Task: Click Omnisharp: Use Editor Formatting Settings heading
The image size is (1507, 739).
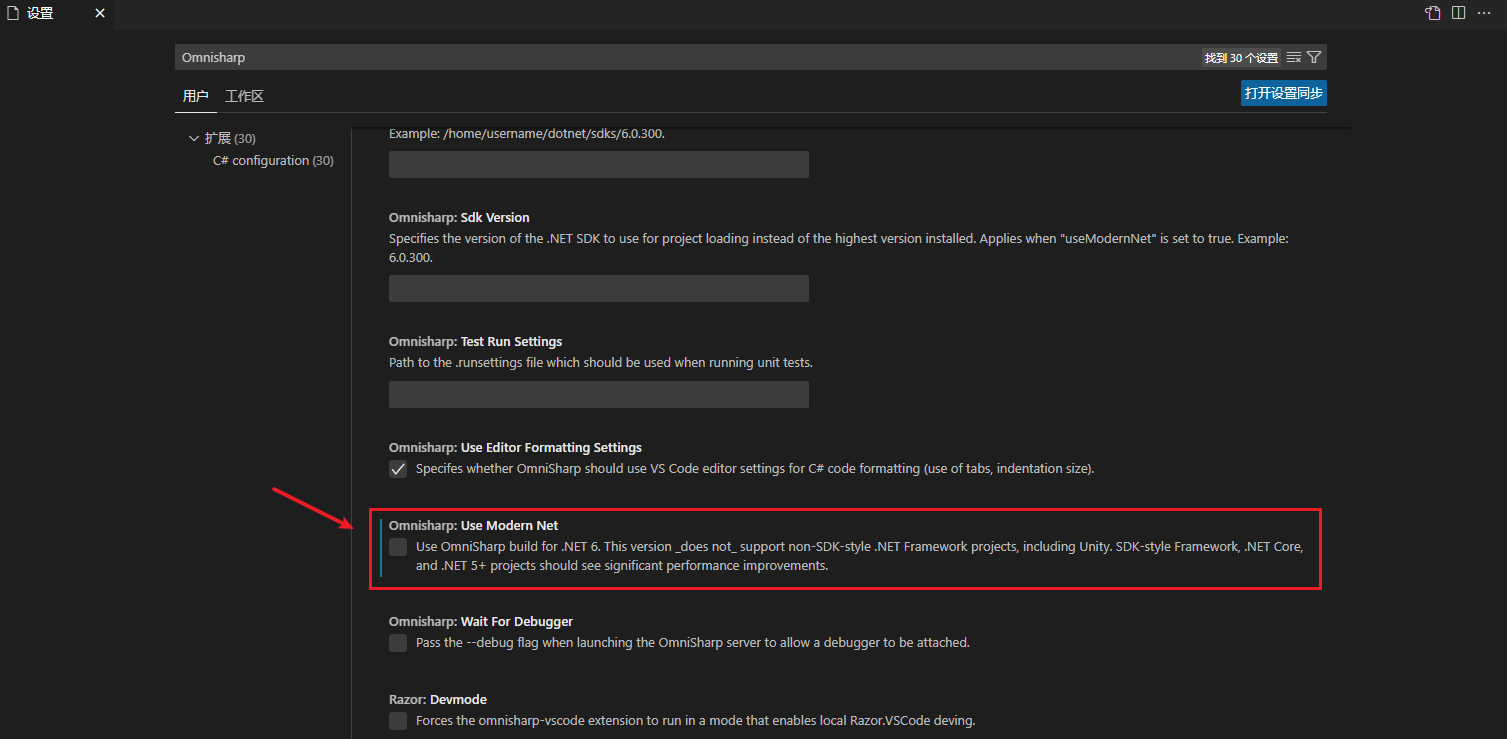Action: (515, 447)
